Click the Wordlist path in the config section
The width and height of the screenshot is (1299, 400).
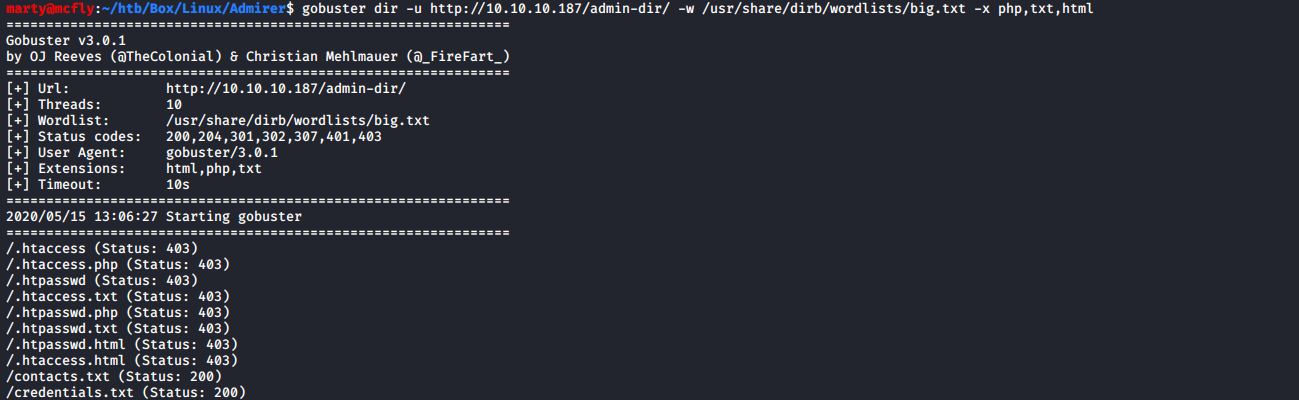298,120
